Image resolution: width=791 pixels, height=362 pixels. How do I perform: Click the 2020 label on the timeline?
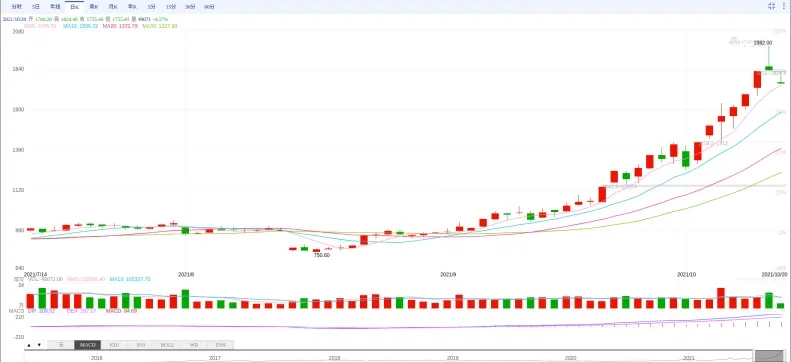tap(571, 358)
